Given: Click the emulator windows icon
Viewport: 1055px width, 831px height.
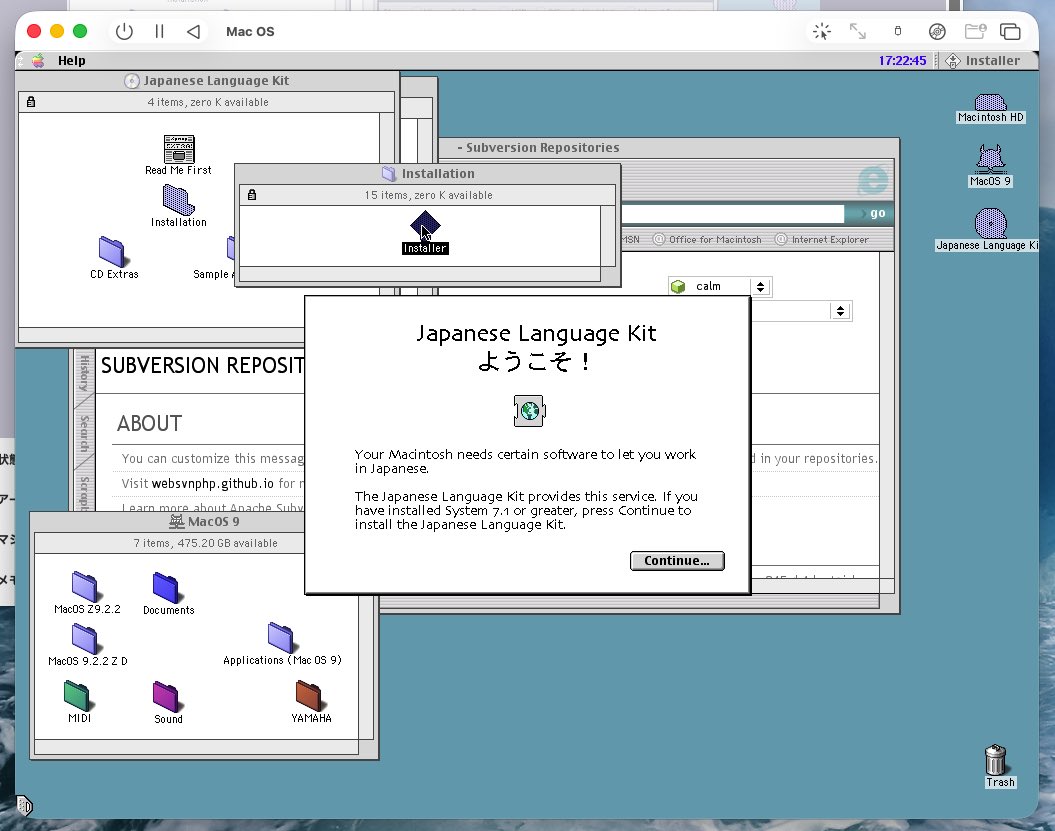Looking at the screenshot, I should click(x=1010, y=31).
